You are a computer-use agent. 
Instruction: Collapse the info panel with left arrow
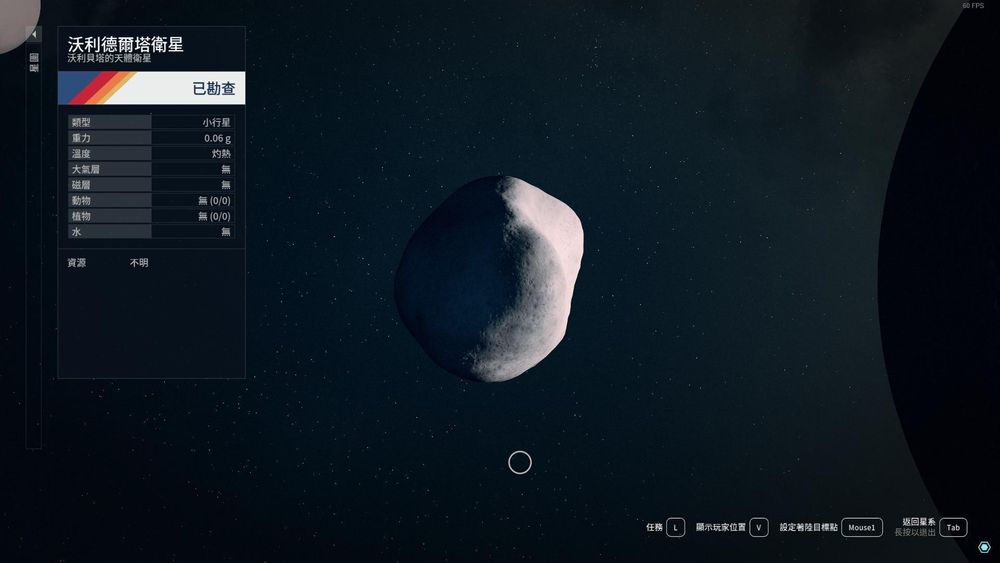(33, 34)
